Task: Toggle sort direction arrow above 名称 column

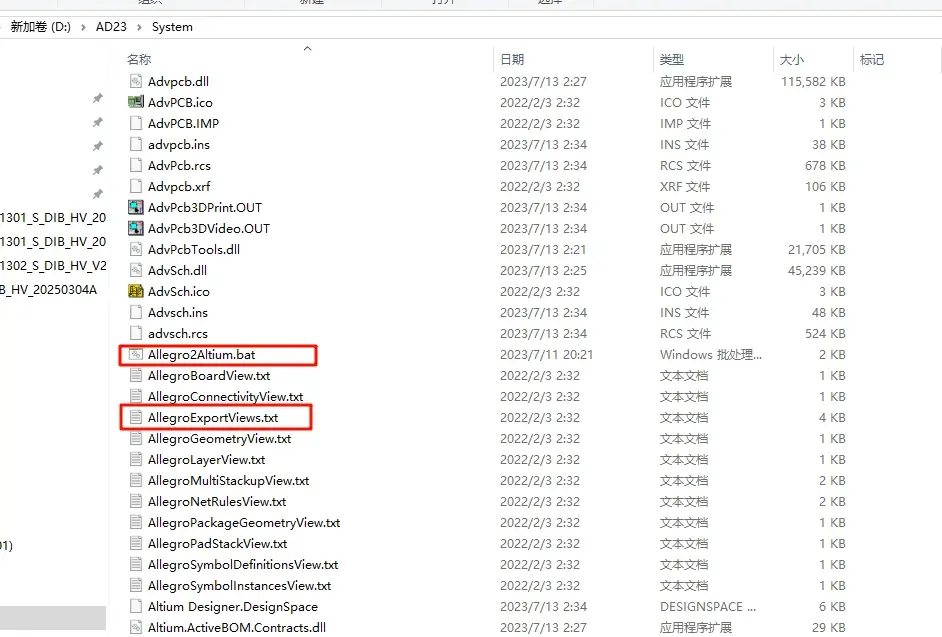Action: click(x=308, y=48)
